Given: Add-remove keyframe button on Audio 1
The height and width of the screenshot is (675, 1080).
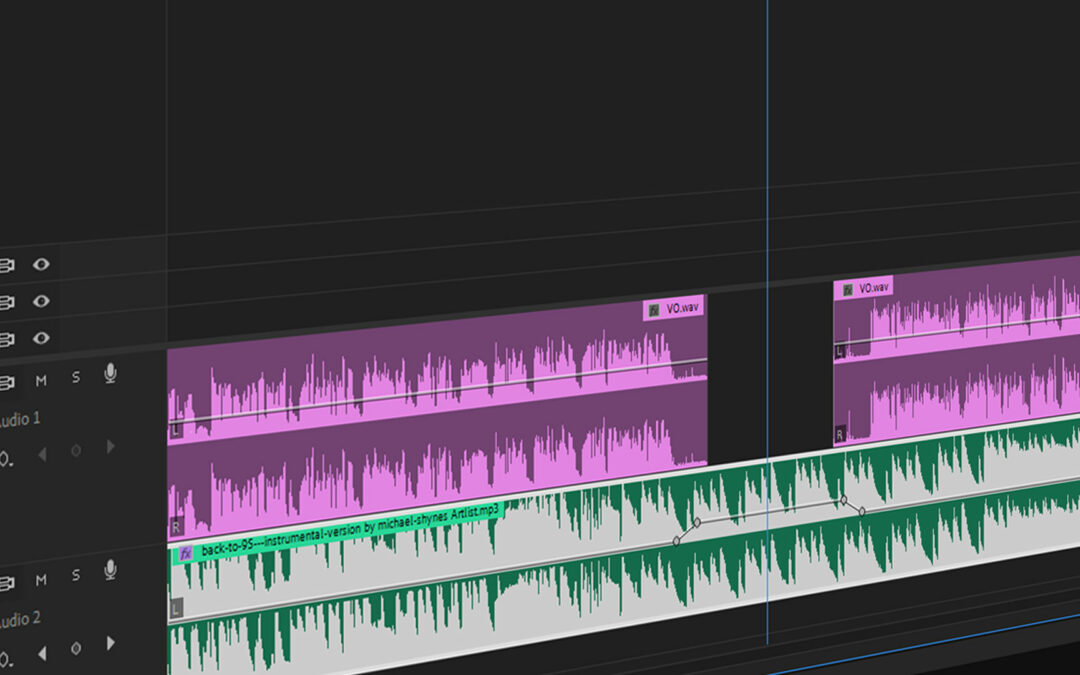Looking at the screenshot, I should [76, 450].
